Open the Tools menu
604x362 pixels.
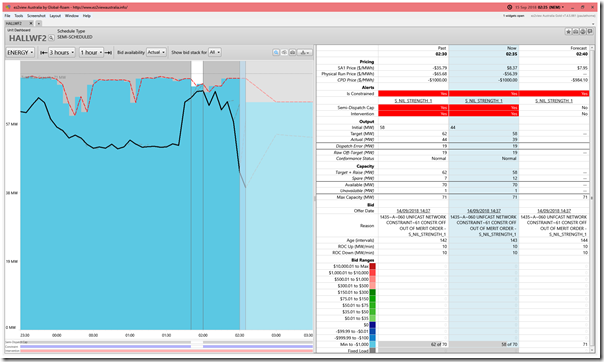click(x=19, y=16)
